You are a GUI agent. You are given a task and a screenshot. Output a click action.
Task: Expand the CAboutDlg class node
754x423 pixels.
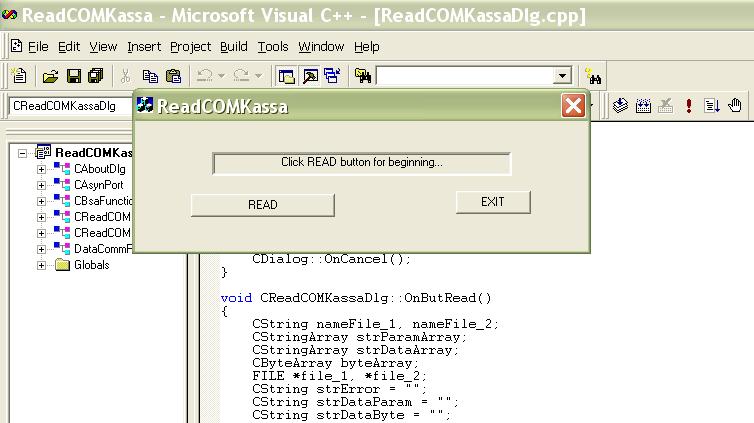[x=41, y=169]
